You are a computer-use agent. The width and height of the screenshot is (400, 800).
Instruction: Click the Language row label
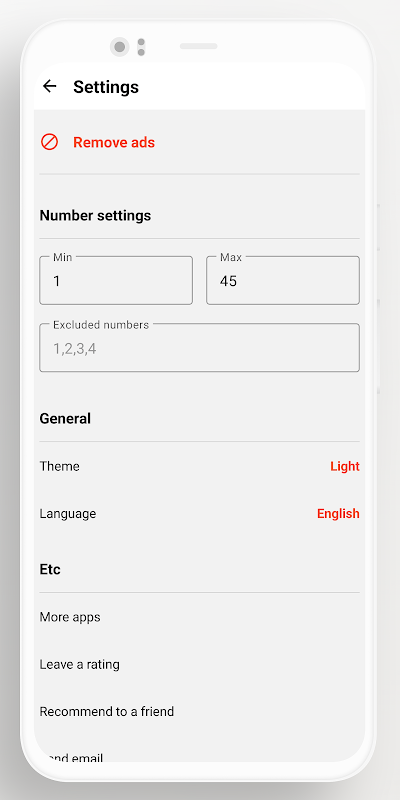click(x=68, y=514)
